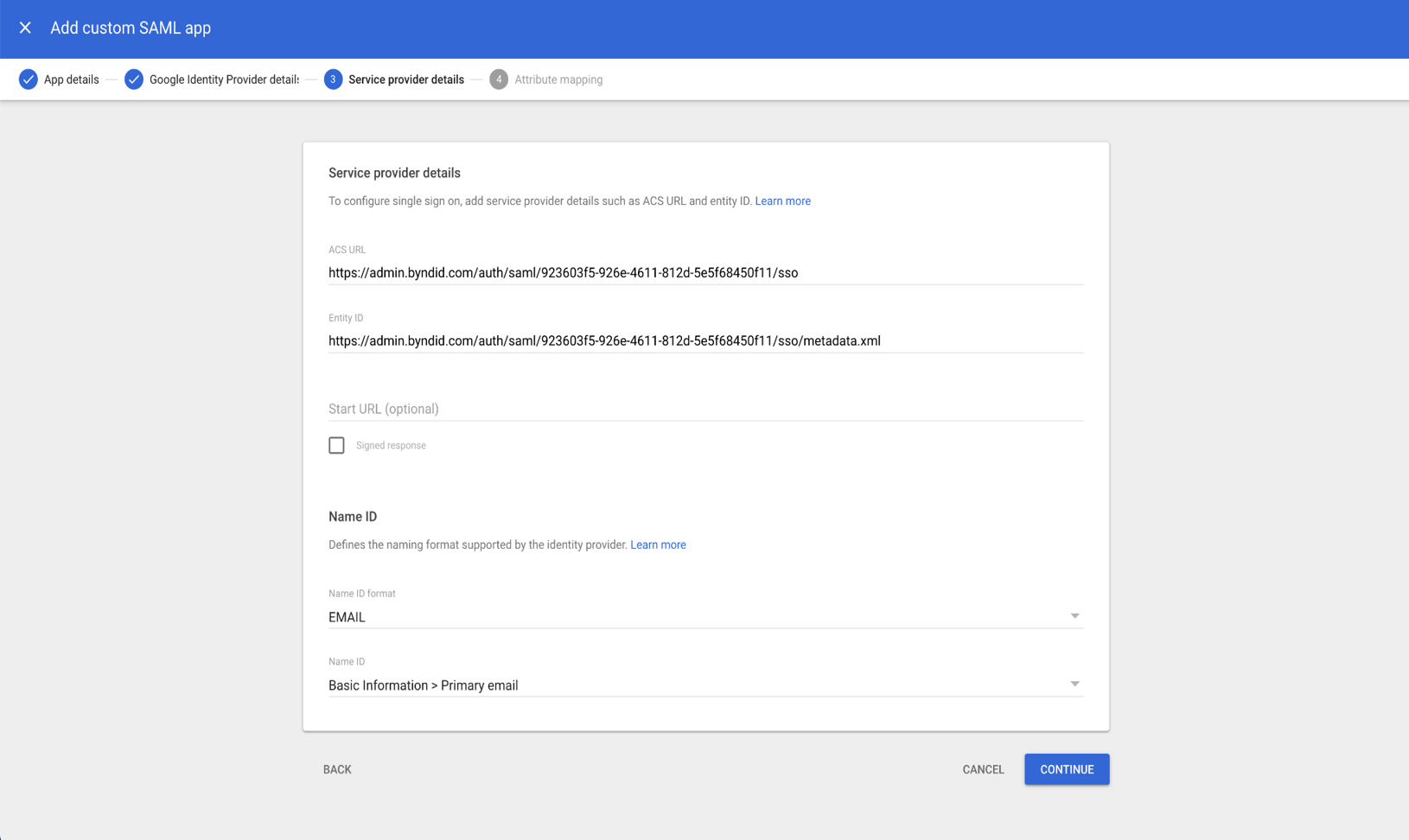Jump to the Attribute mapping step
1409x840 pixels.
[x=558, y=80]
